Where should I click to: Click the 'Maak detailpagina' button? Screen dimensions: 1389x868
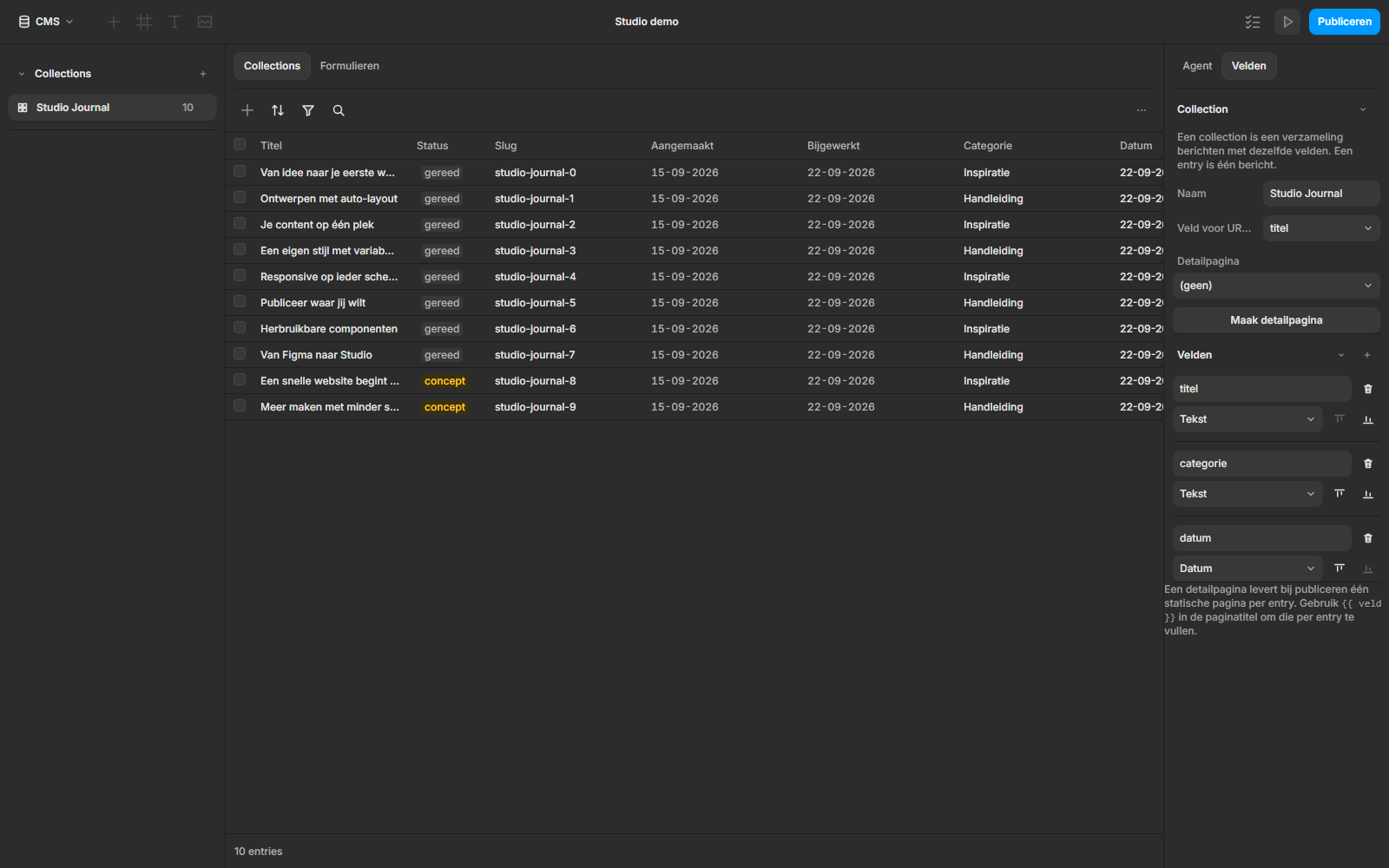pyautogui.click(x=1276, y=320)
